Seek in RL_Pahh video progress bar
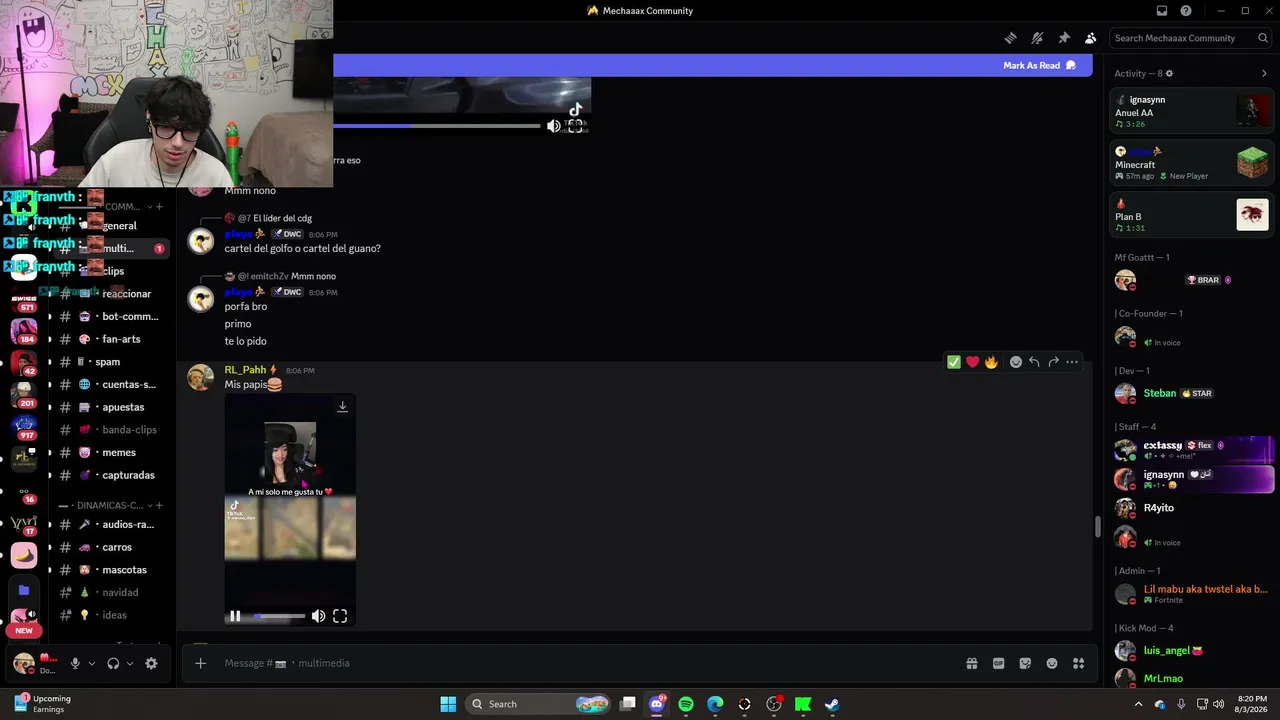This screenshot has width=1280, height=720. (279, 616)
